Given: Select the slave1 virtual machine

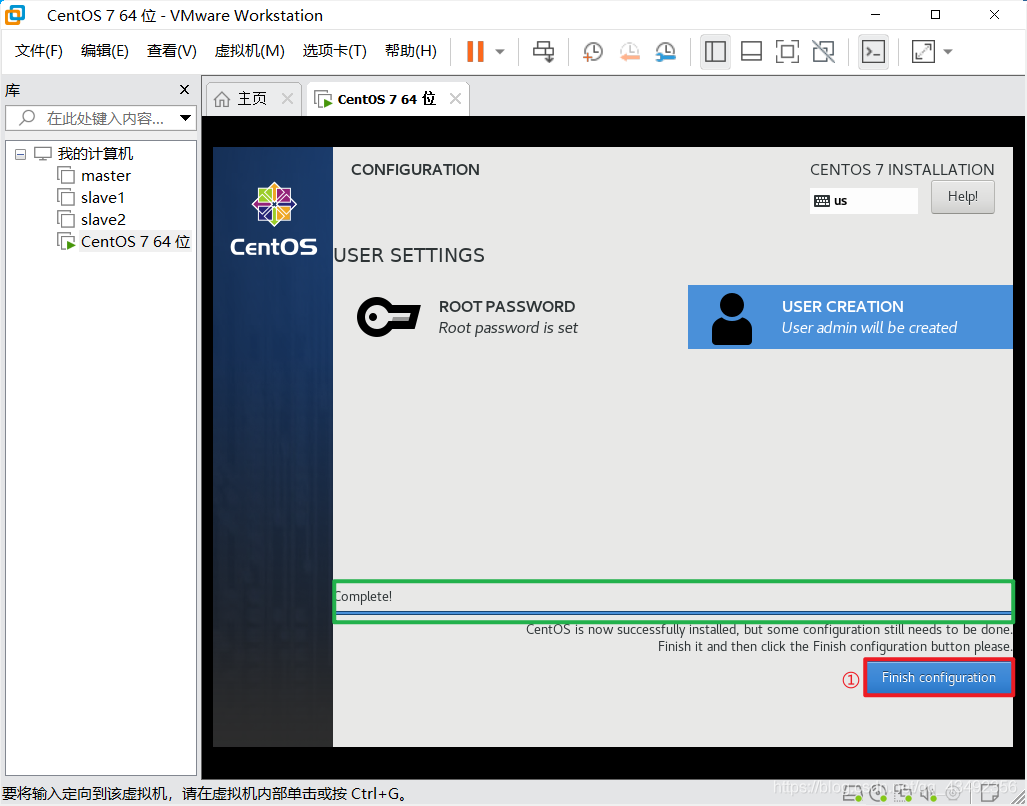Looking at the screenshot, I should (103, 198).
